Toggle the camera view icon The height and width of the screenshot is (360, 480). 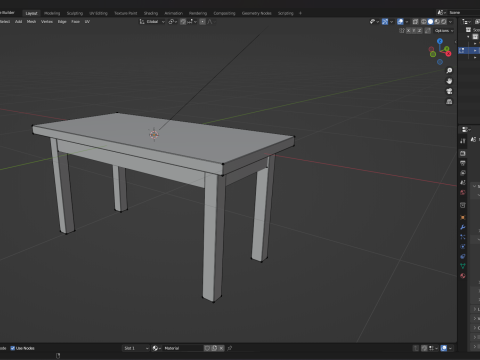pos(449,91)
